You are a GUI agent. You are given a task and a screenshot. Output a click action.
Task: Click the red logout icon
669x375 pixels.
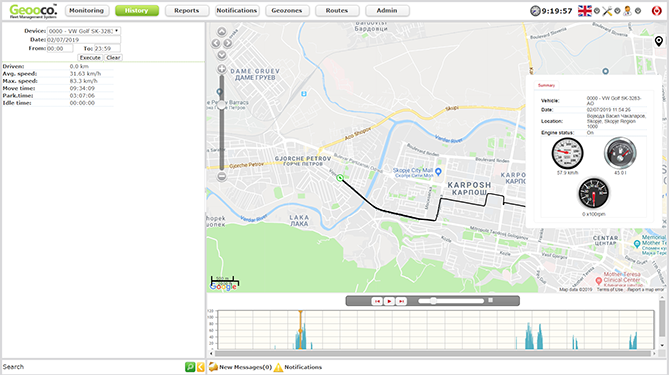(657, 11)
